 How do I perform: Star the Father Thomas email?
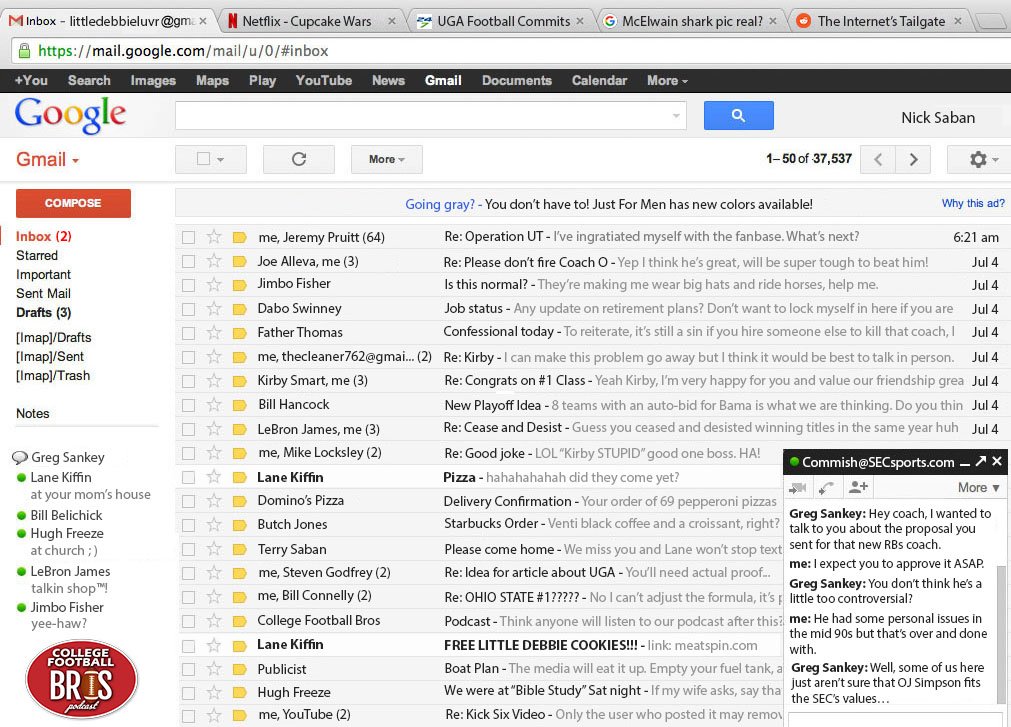tap(214, 333)
